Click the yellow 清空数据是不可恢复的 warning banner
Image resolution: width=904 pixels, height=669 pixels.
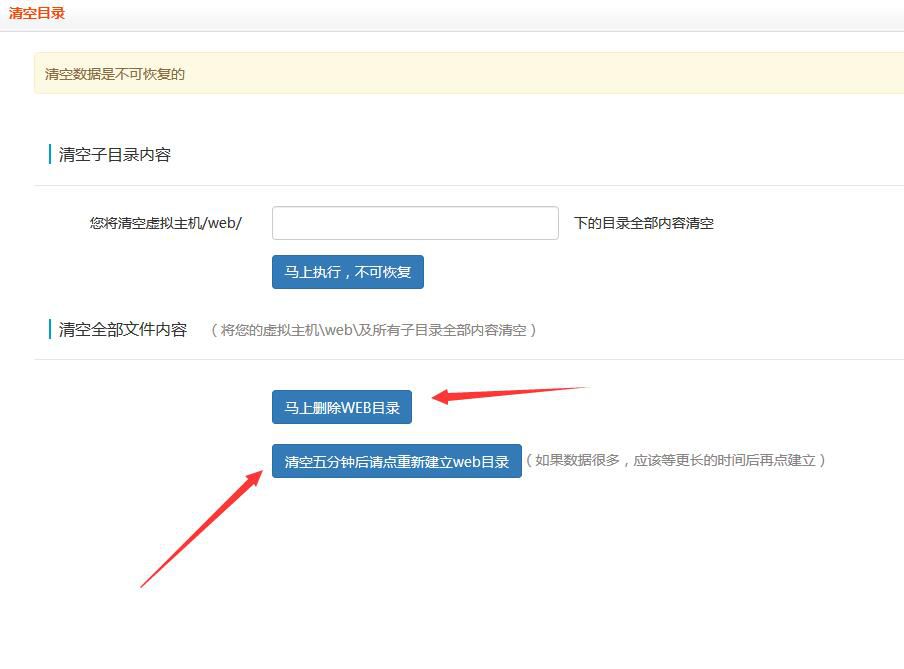tap(115, 74)
